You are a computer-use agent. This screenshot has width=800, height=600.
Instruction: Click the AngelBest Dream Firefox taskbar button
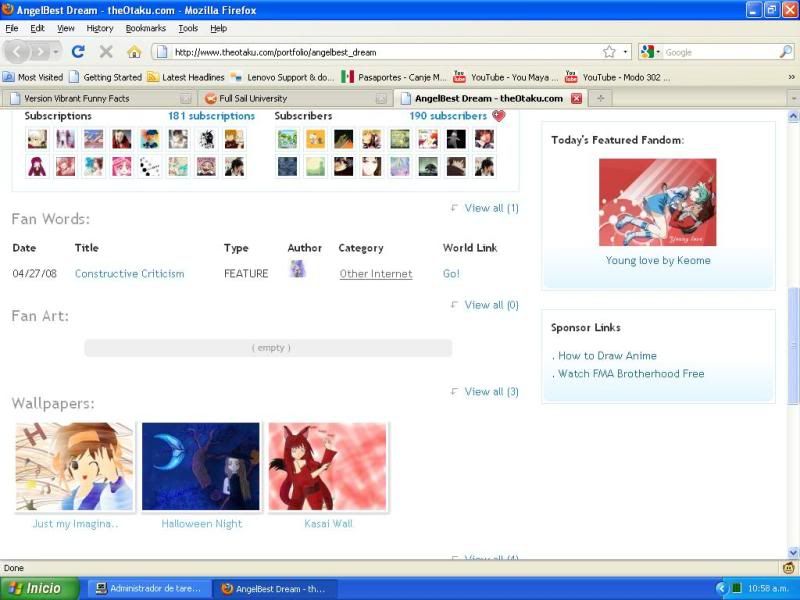point(274,588)
